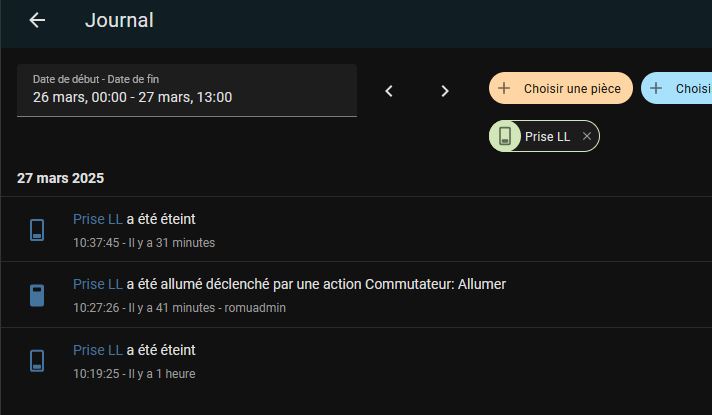
Task: Open the partially visible blue Choisir chip
Action: tap(677, 88)
